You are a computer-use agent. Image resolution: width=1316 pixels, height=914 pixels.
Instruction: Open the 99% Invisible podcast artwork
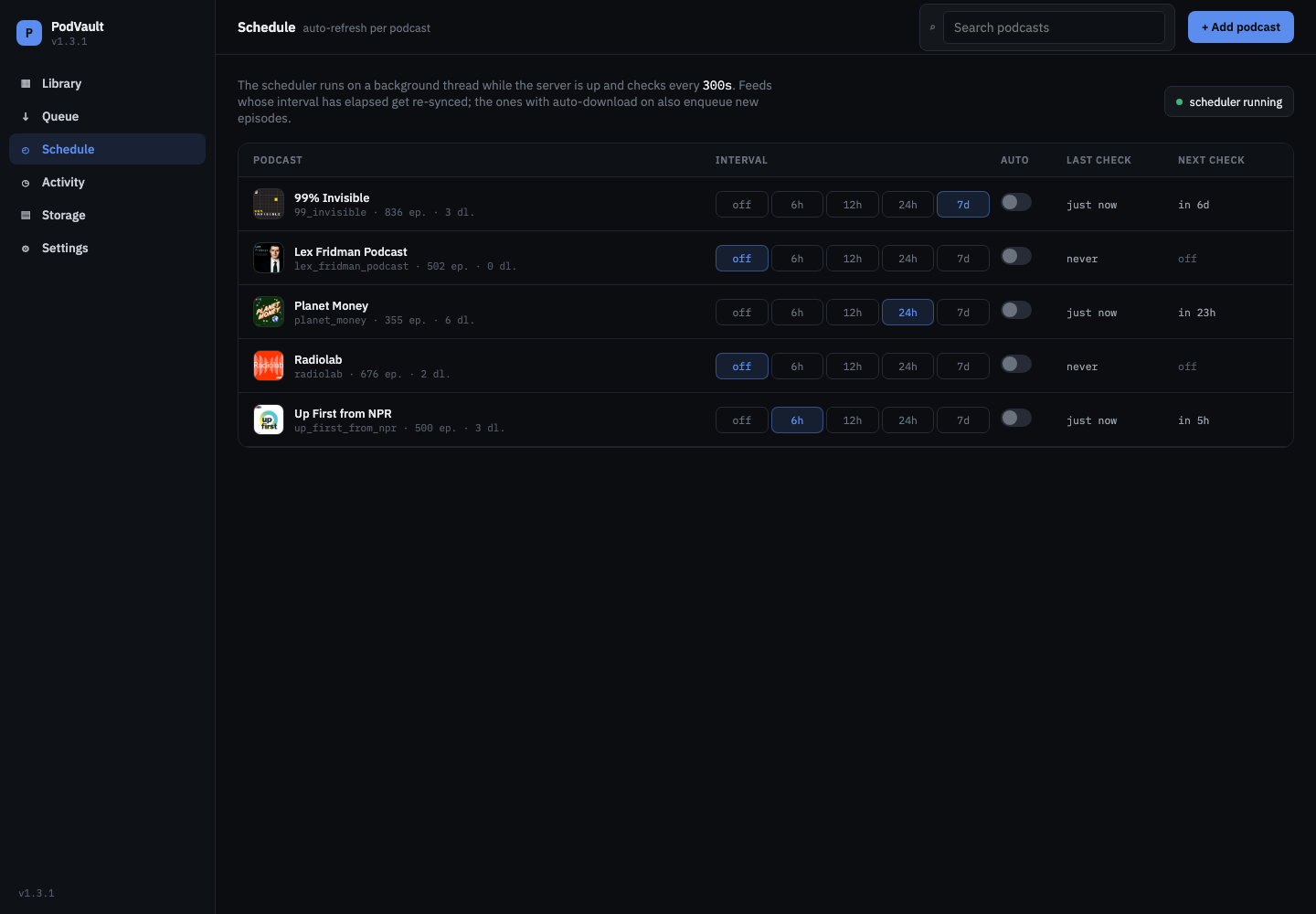click(269, 204)
